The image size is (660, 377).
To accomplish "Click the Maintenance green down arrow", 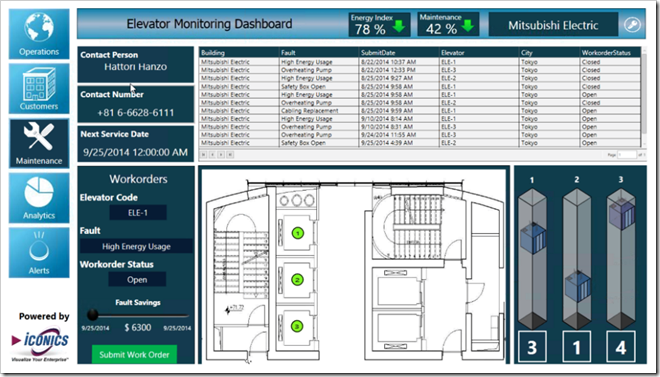I will pyautogui.click(x=467, y=27).
